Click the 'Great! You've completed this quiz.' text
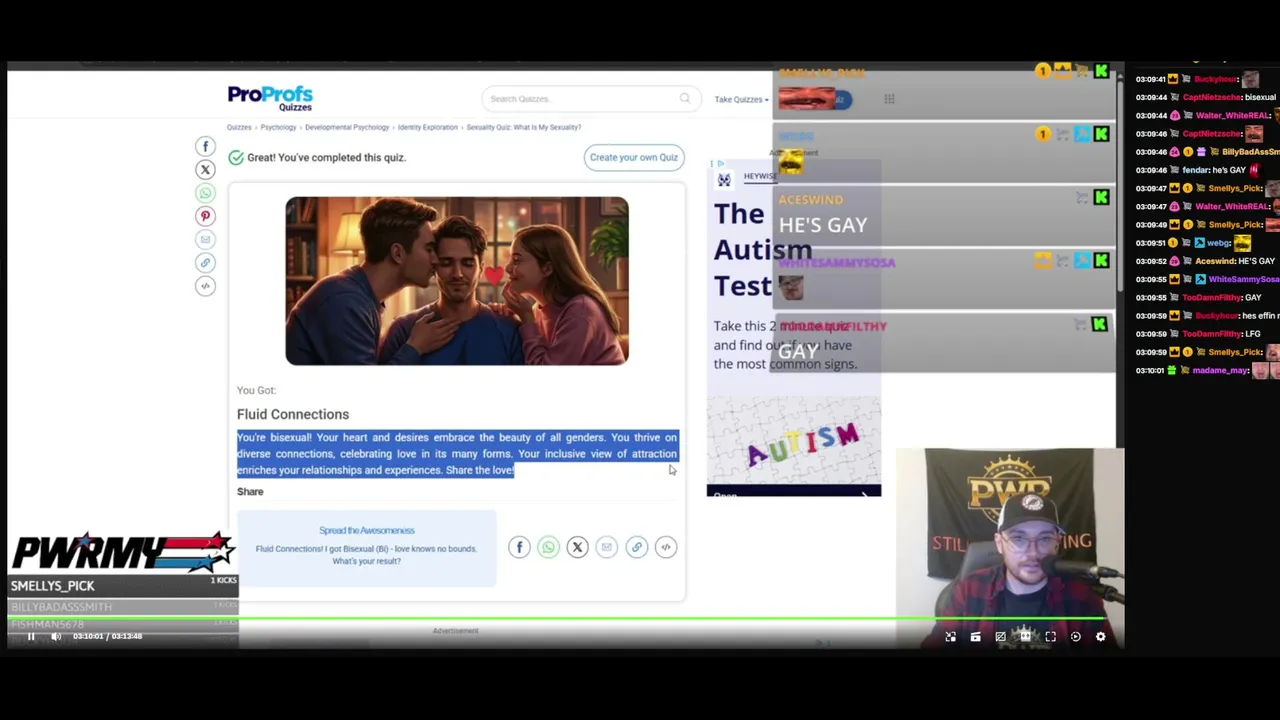The image size is (1280, 720). point(326,157)
